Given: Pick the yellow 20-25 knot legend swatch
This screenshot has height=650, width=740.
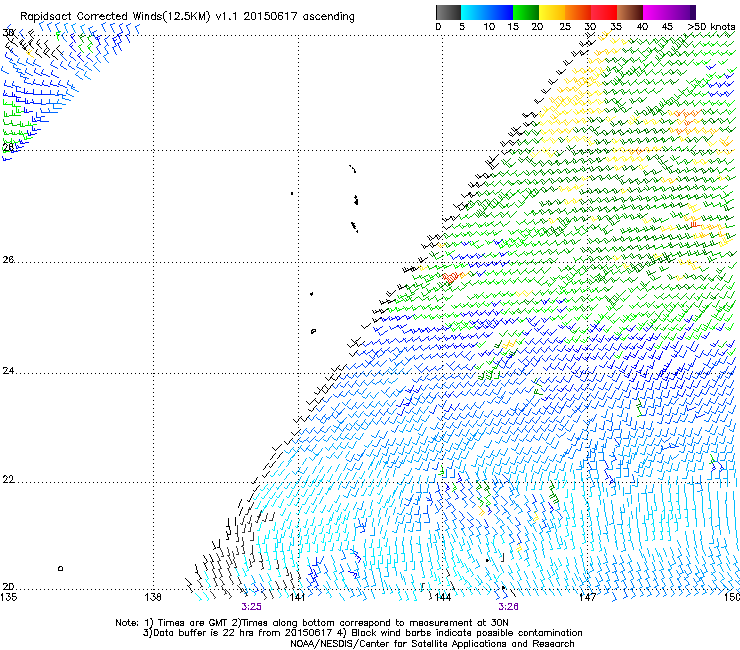Looking at the screenshot, I should [551, 12].
